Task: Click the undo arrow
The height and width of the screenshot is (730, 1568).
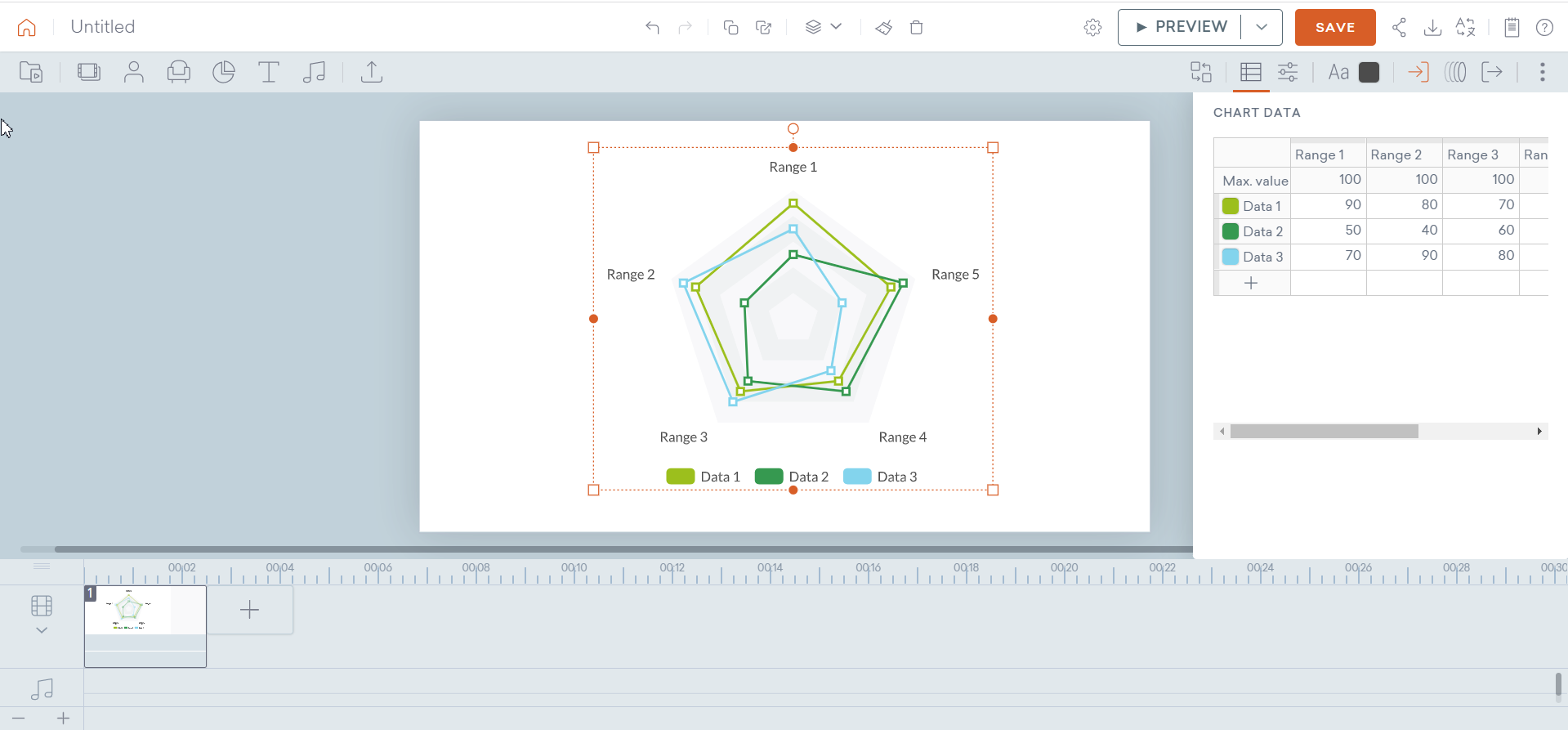Action: [x=652, y=28]
